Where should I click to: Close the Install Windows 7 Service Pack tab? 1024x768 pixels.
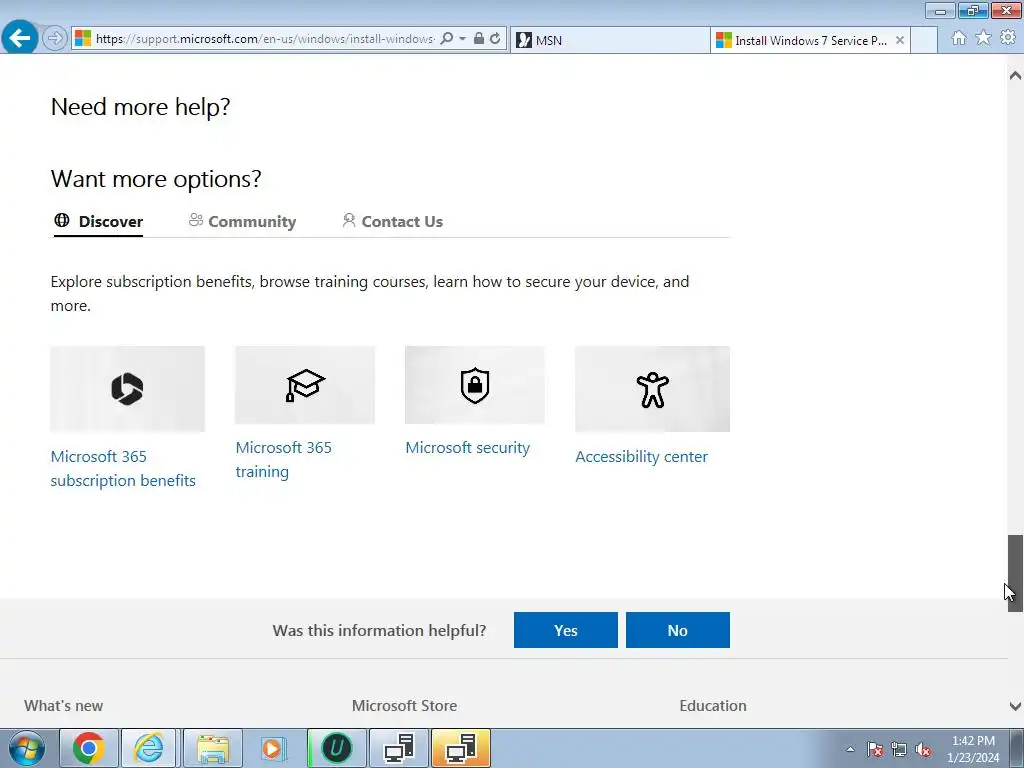[x=900, y=40]
